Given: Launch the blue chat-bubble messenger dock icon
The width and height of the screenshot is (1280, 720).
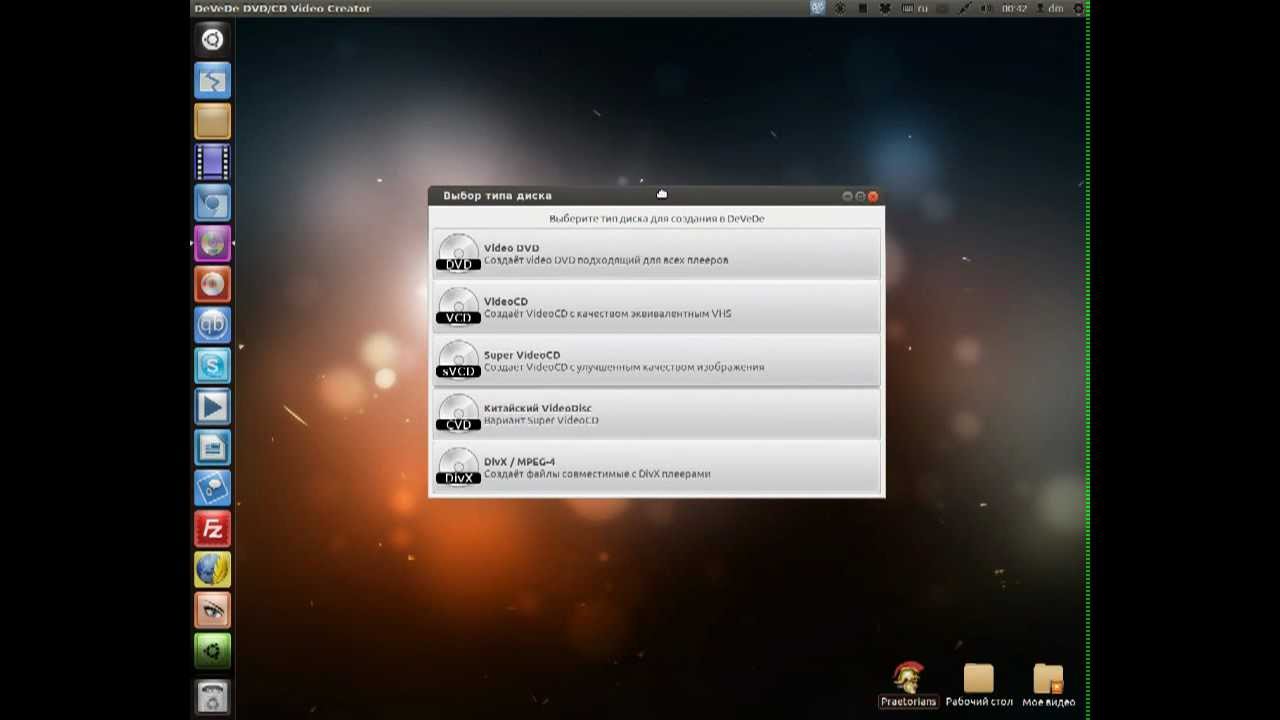Looking at the screenshot, I should click(212, 488).
